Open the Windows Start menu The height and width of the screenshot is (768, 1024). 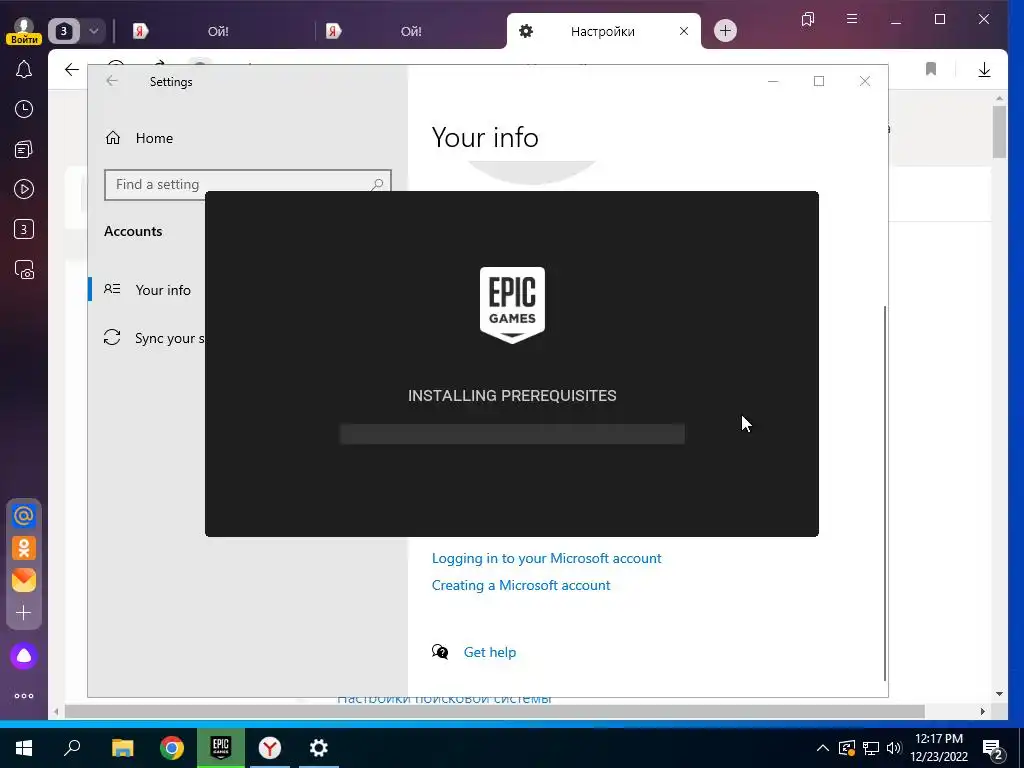coord(24,748)
